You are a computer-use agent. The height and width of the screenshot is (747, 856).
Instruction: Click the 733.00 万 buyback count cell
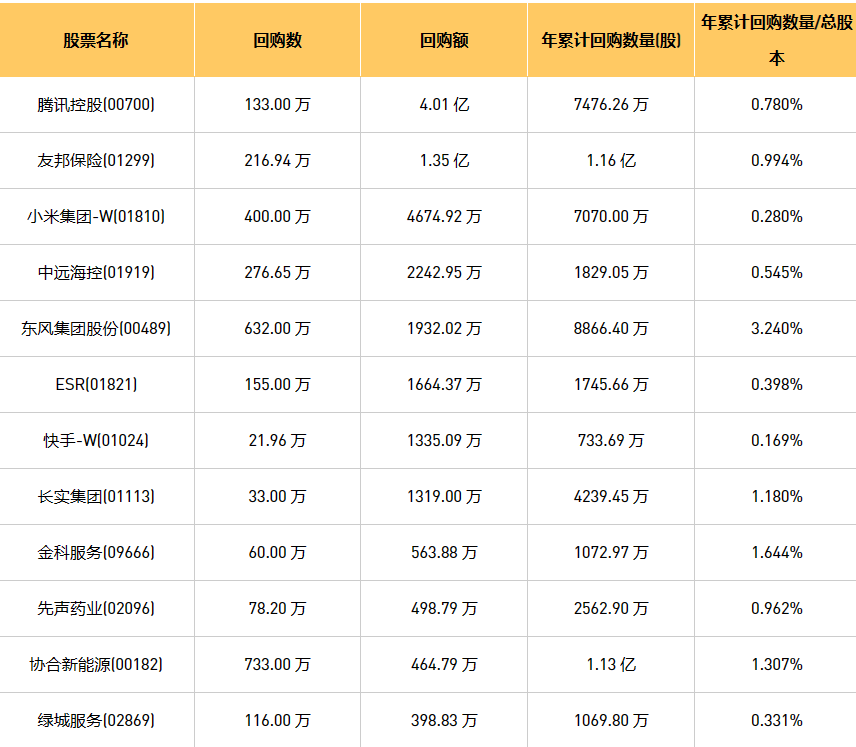tap(277, 665)
